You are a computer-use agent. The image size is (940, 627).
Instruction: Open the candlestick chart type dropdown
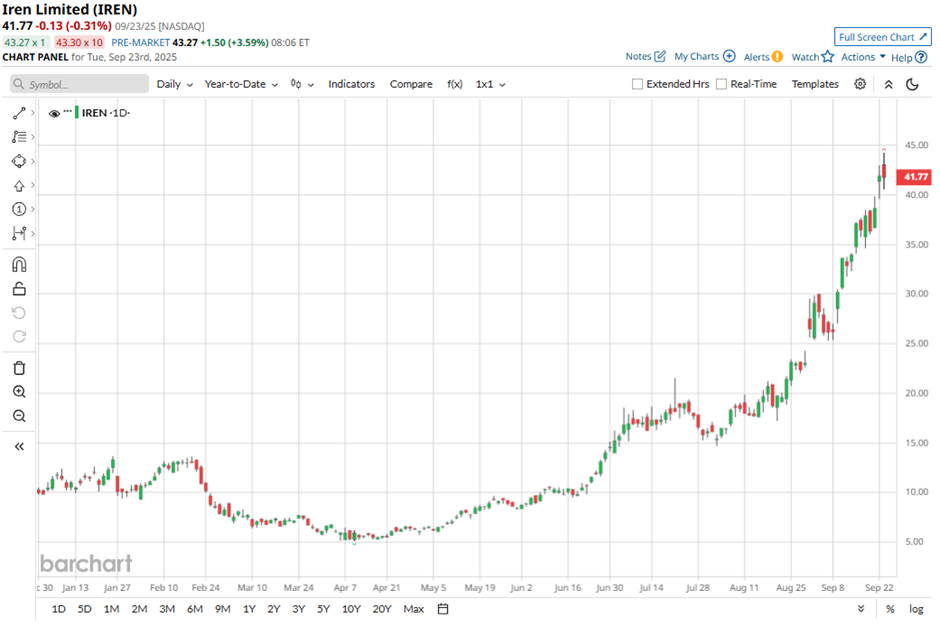pos(302,85)
